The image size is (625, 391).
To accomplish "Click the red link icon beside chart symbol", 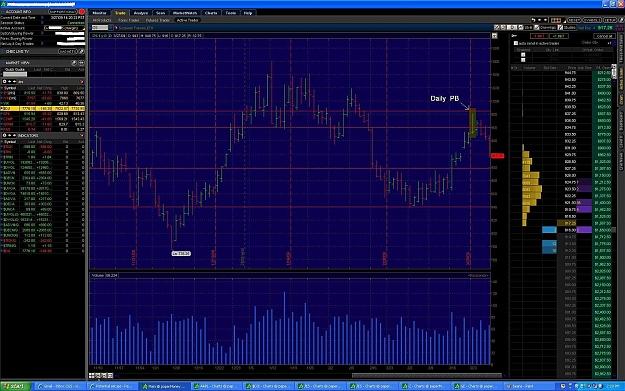I will (116, 28).
